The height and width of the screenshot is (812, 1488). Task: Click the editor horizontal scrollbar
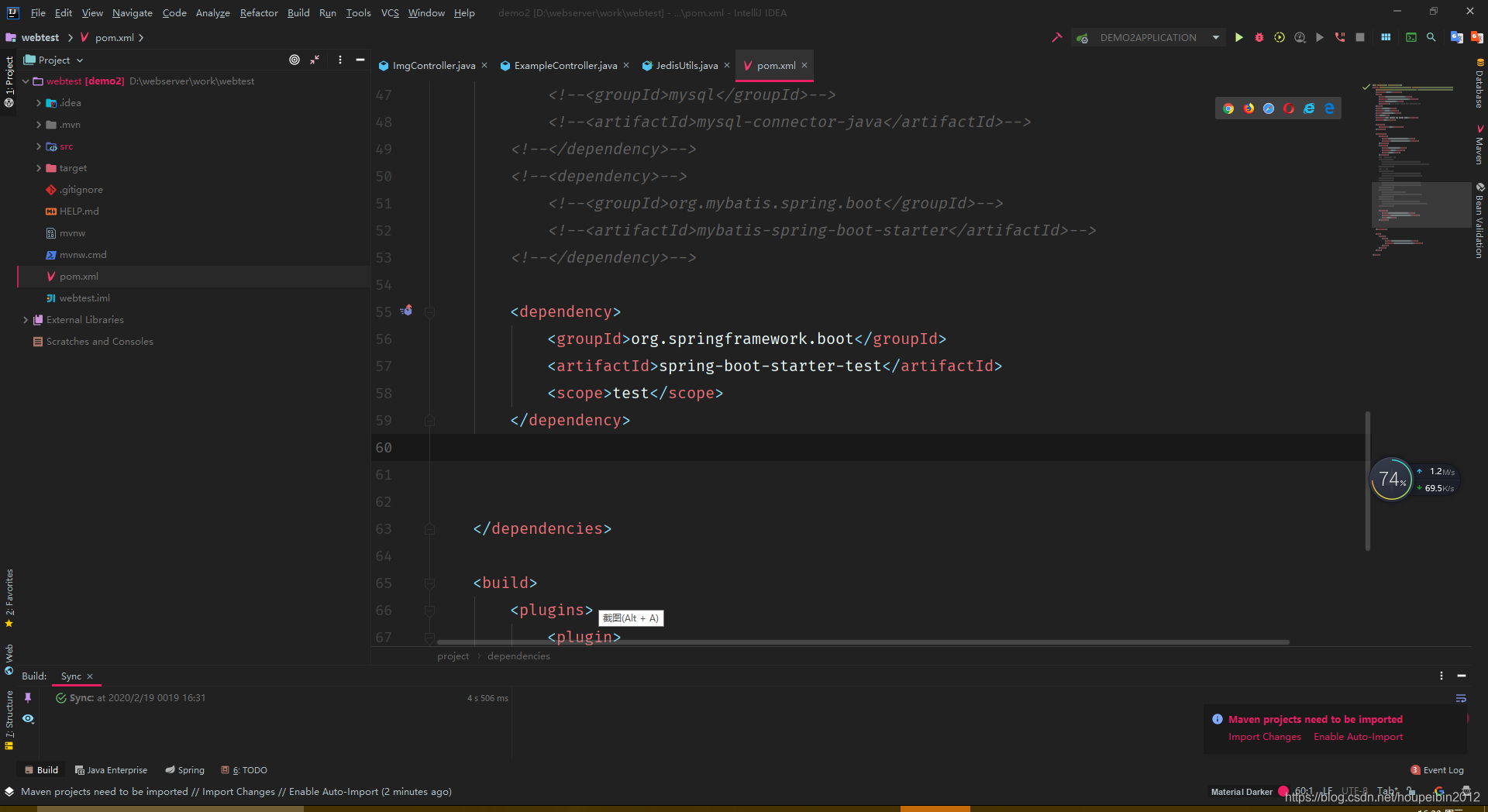(863, 642)
